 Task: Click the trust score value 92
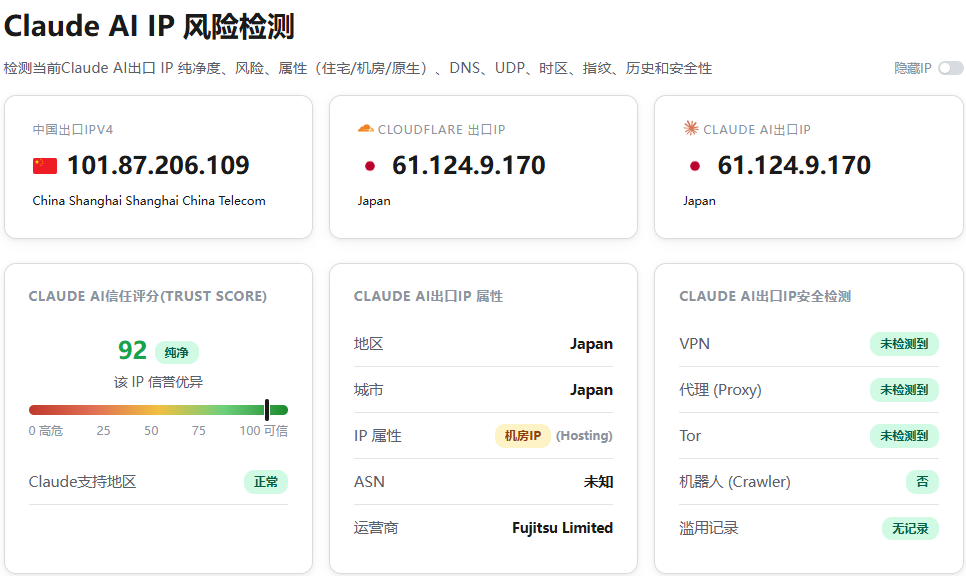coord(132,351)
